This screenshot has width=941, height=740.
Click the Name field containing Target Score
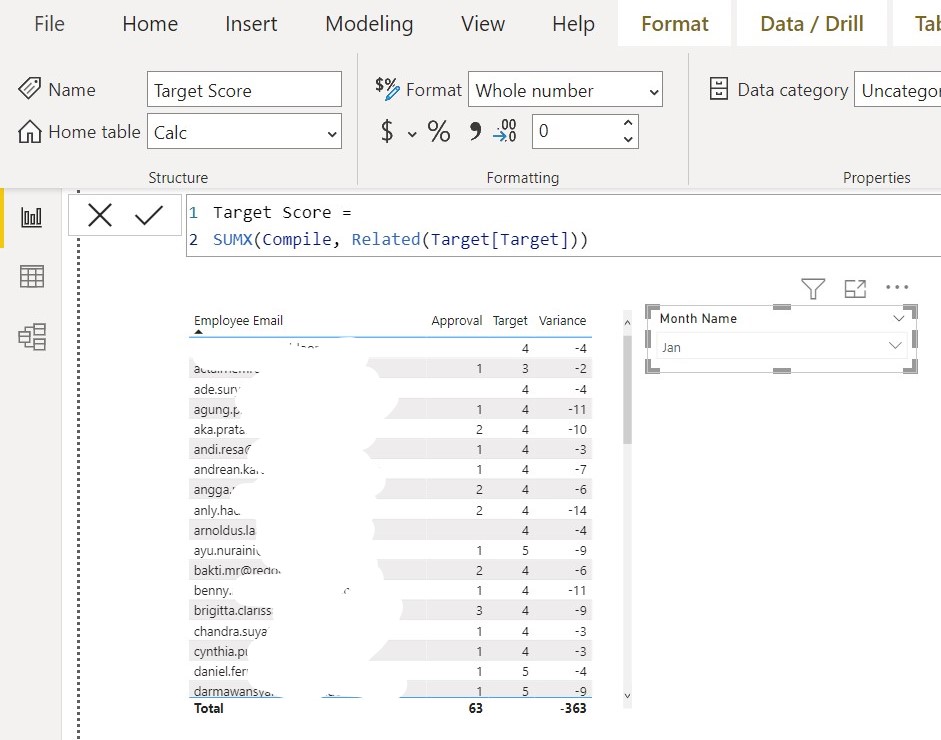[244, 89]
